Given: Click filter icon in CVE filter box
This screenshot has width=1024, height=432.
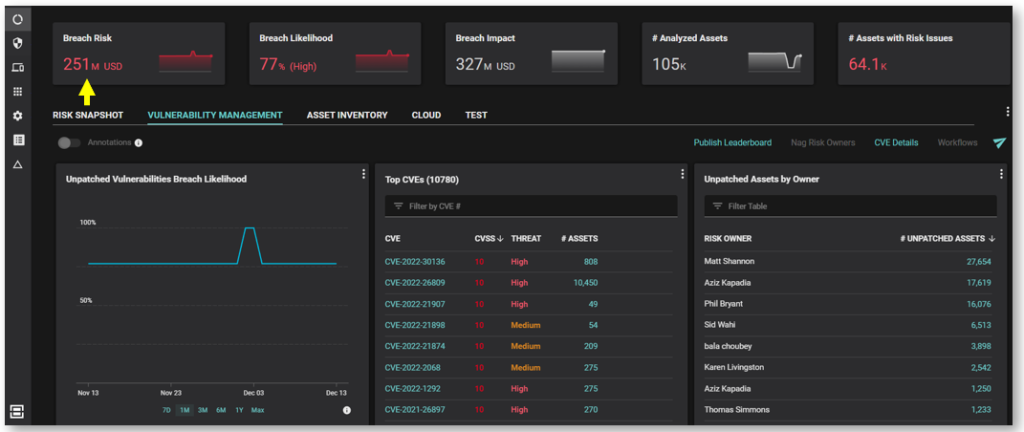Looking at the screenshot, I should click(x=398, y=206).
